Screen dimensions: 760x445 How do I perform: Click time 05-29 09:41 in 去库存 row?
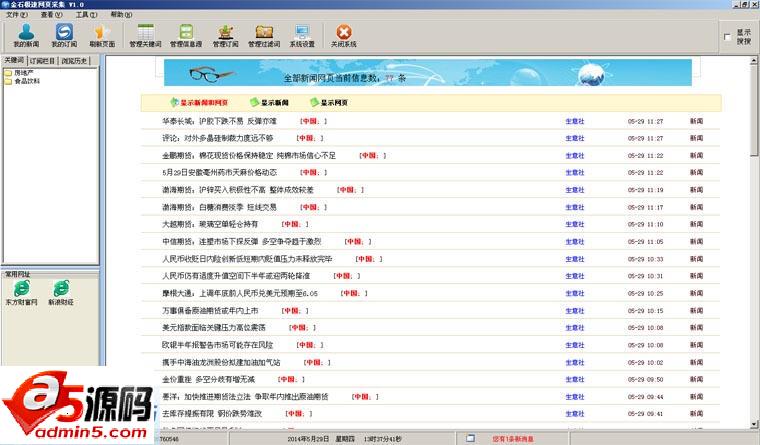pyautogui.click(x=645, y=414)
